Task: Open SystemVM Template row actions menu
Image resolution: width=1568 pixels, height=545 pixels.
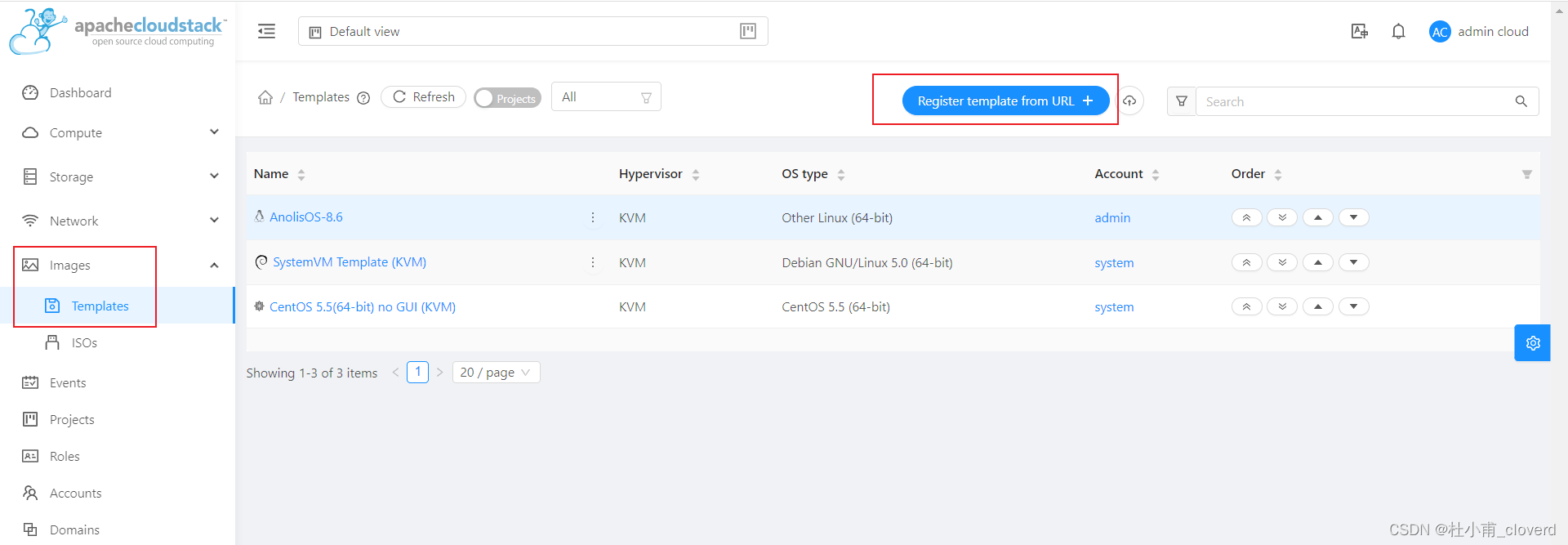Action: [593, 262]
